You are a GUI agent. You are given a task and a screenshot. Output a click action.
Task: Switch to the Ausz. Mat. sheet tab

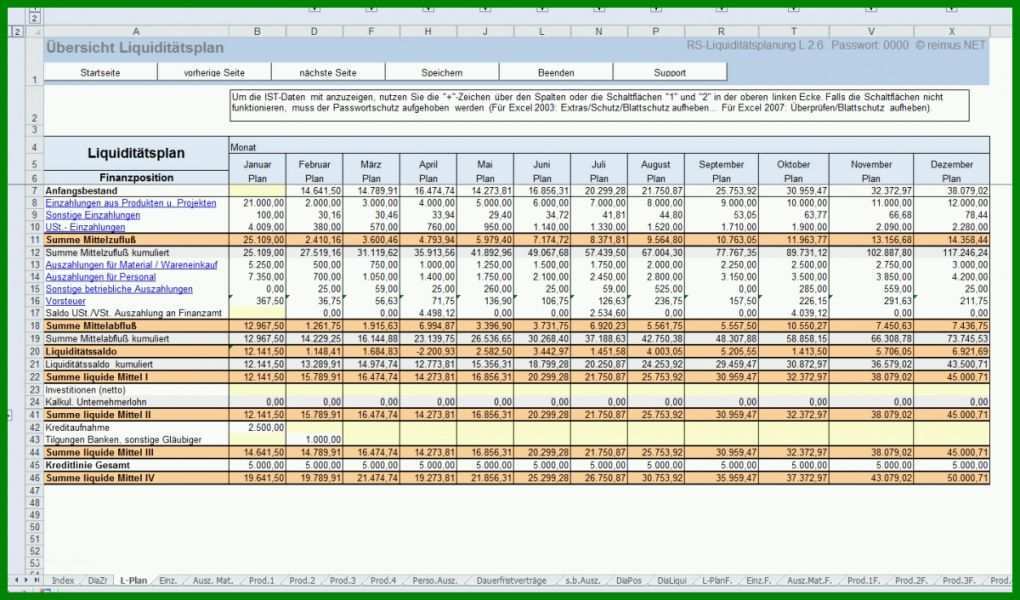coord(213,580)
